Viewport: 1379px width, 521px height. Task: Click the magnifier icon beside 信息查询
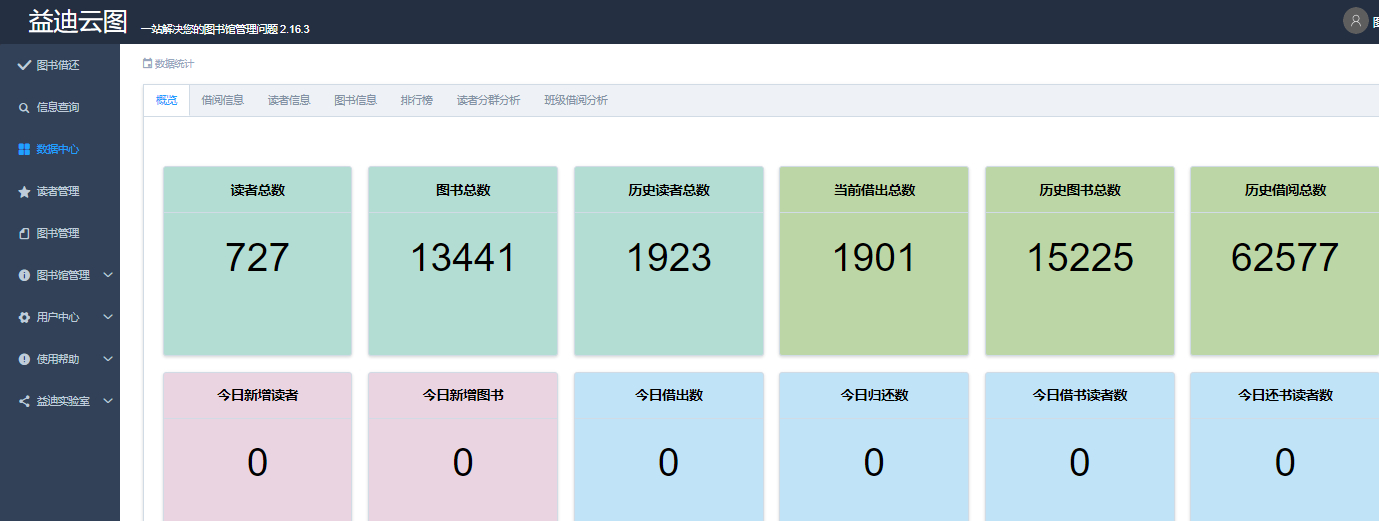point(24,107)
